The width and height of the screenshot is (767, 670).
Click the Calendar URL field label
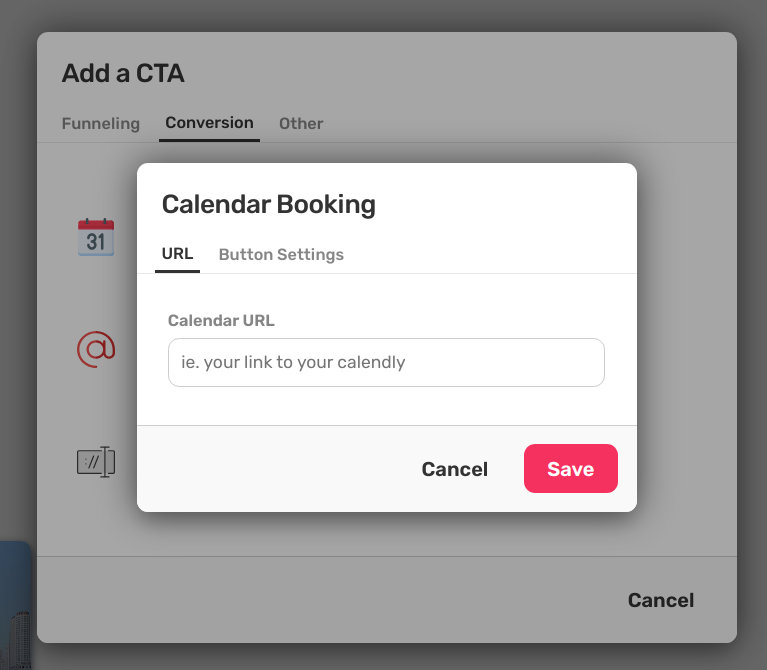[x=221, y=320]
